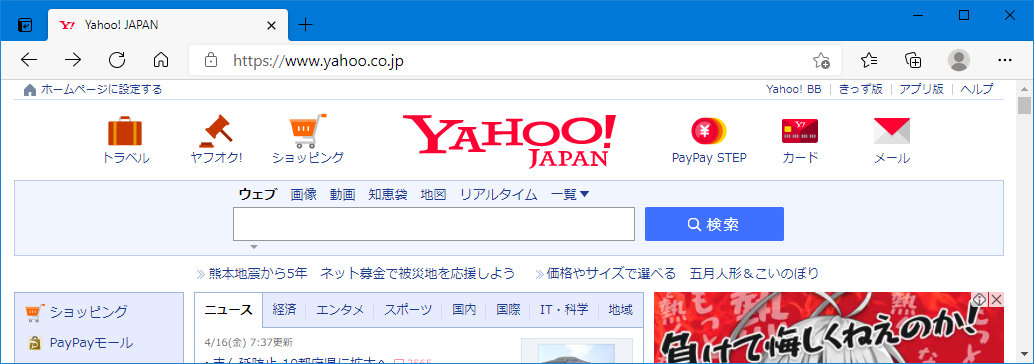This screenshot has width=1034, height=364.
Task: Select the 地図 search tab
Action: pos(433,195)
